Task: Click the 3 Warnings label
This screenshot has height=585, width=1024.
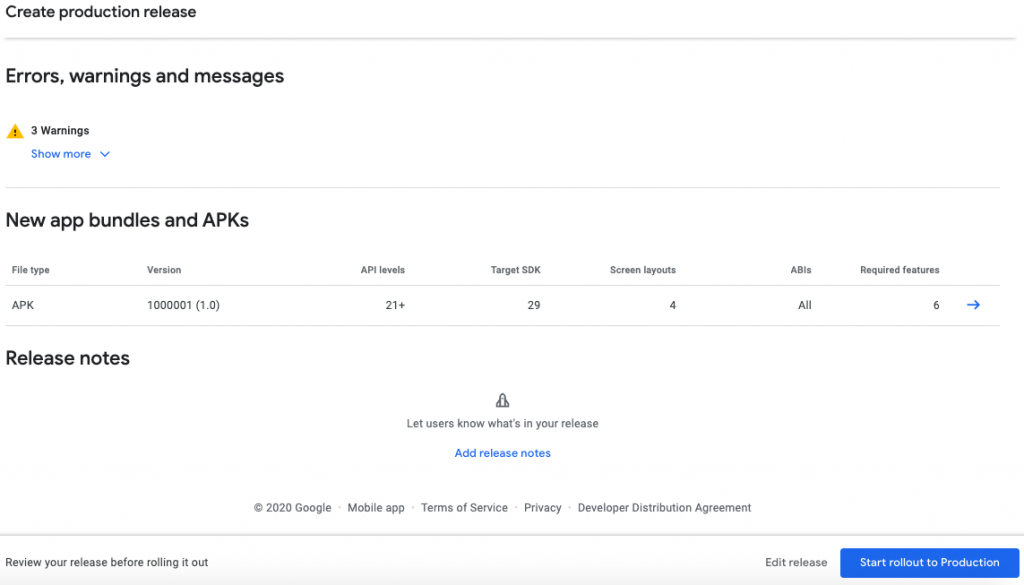Action: point(60,131)
